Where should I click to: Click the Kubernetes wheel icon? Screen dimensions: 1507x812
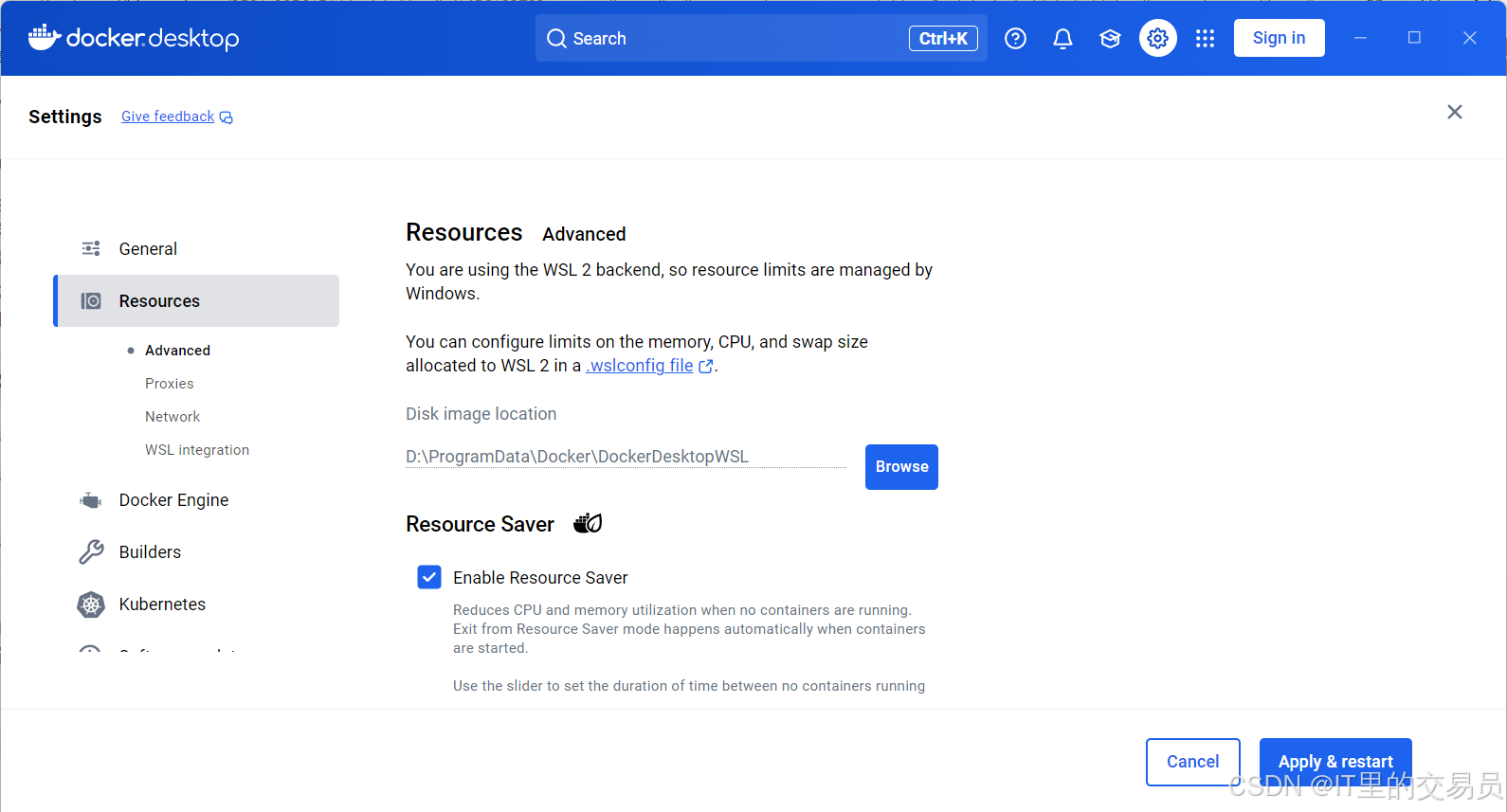pos(91,604)
